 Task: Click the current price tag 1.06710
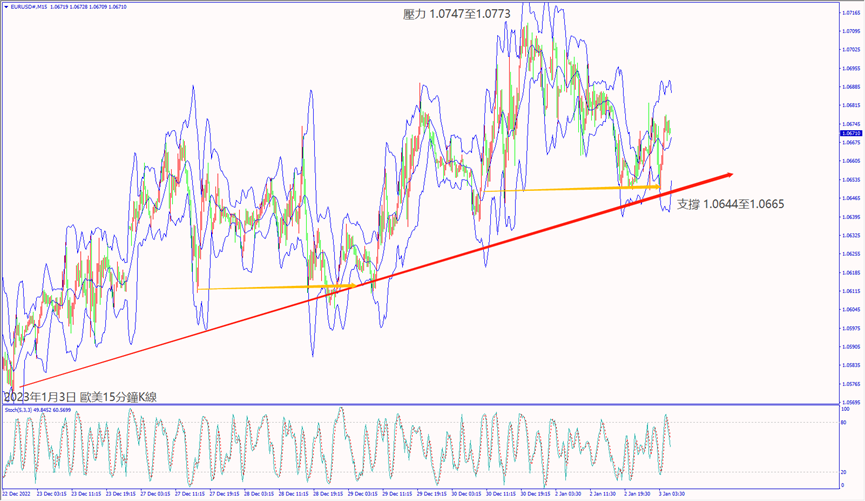(x=851, y=133)
